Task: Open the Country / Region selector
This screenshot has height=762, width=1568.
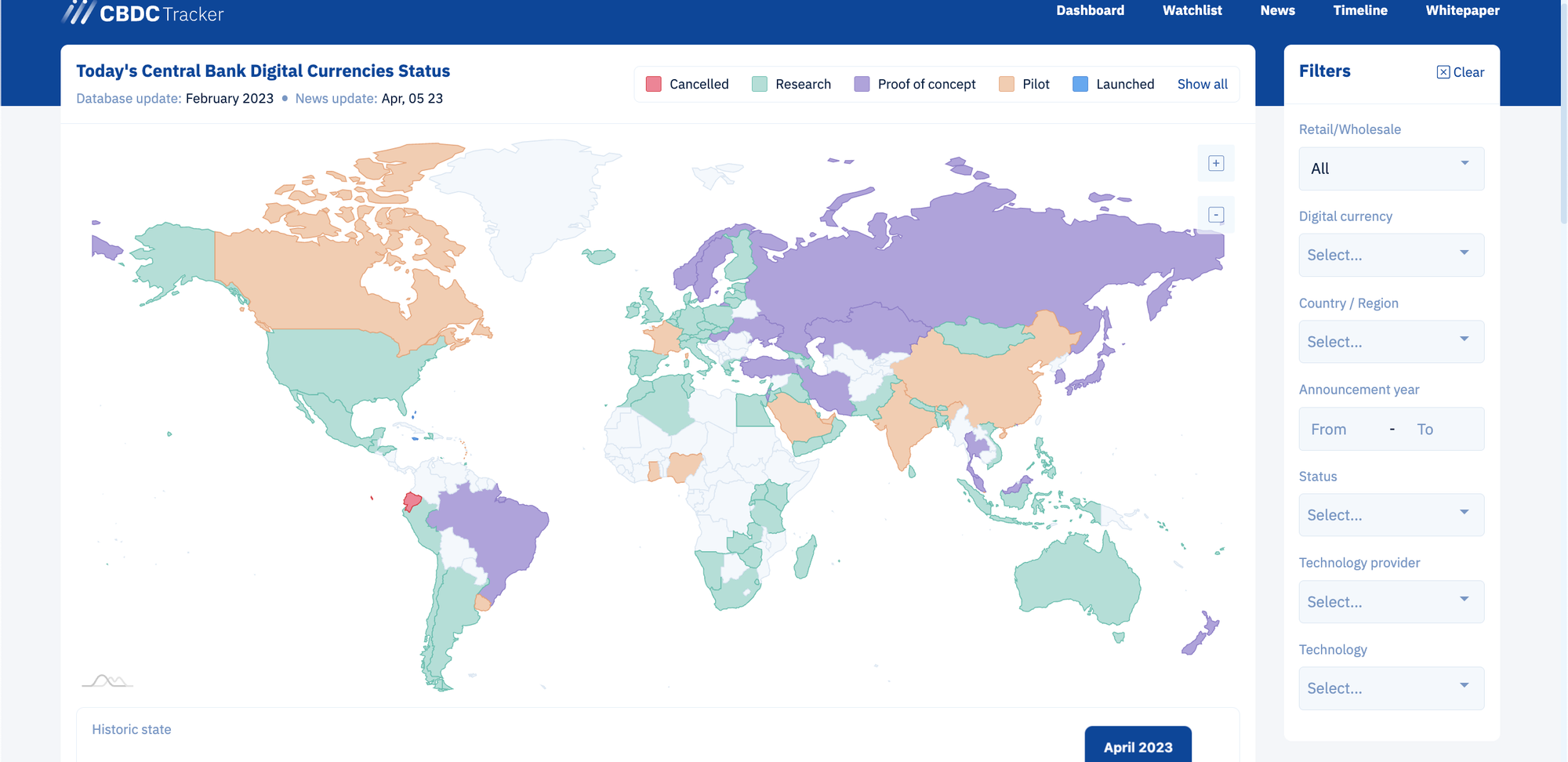Action: point(1391,342)
